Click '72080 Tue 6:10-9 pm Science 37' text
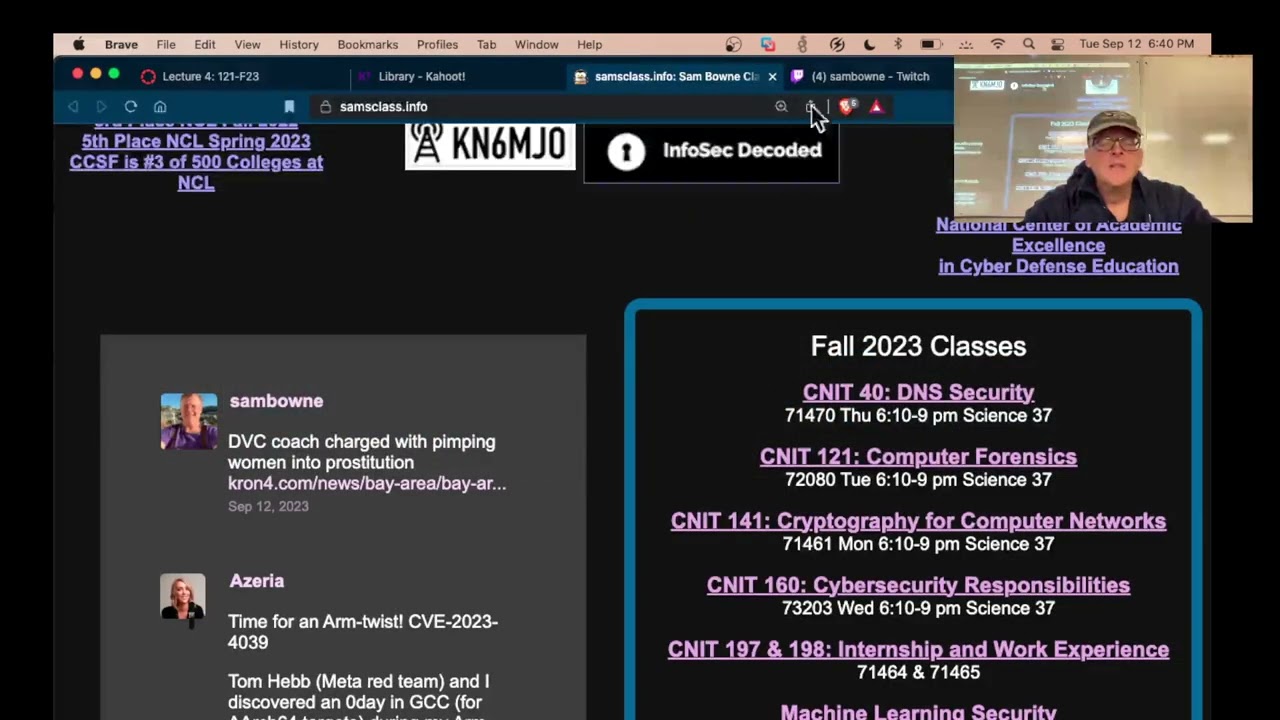The height and width of the screenshot is (720, 1280). click(918, 479)
